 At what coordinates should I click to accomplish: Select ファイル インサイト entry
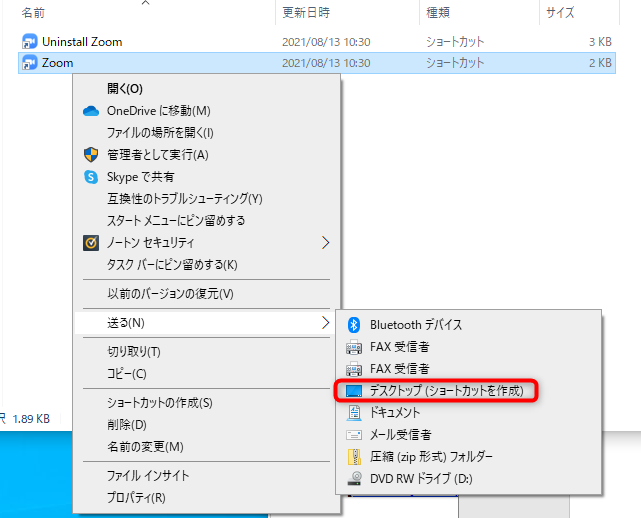coord(206,476)
